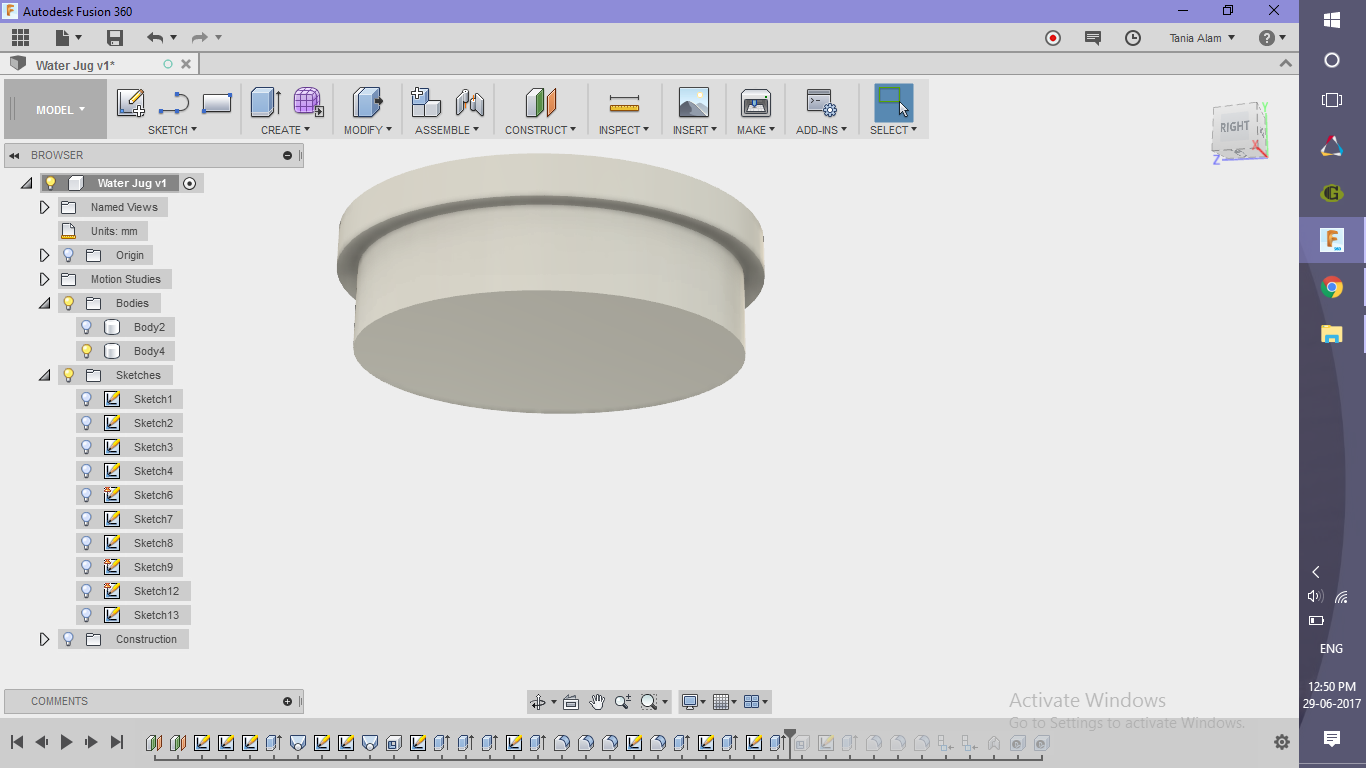This screenshot has height=768, width=1366.
Task: Open the MODIFY menu
Action: 368,130
